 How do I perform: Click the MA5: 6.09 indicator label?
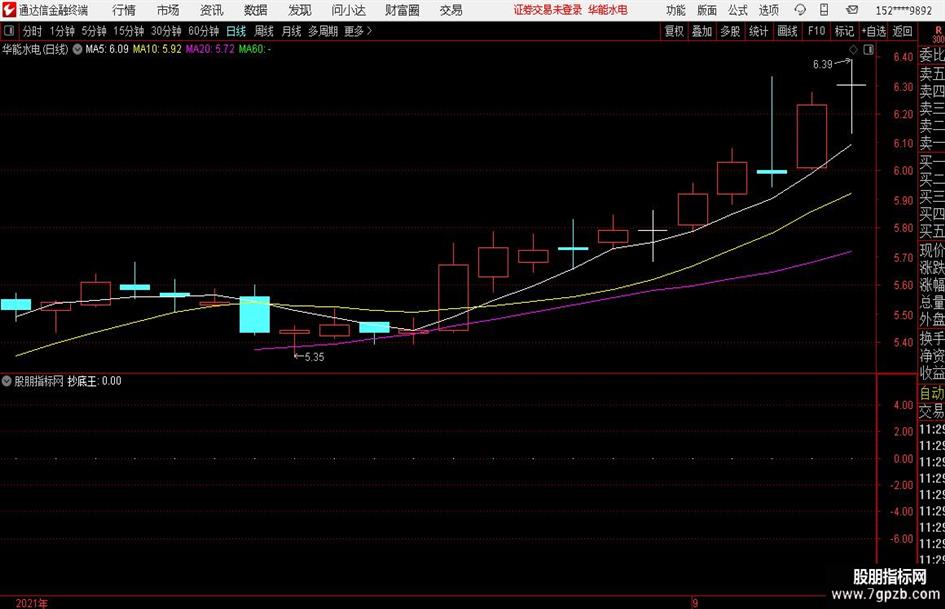pyautogui.click(x=107, y=49)
